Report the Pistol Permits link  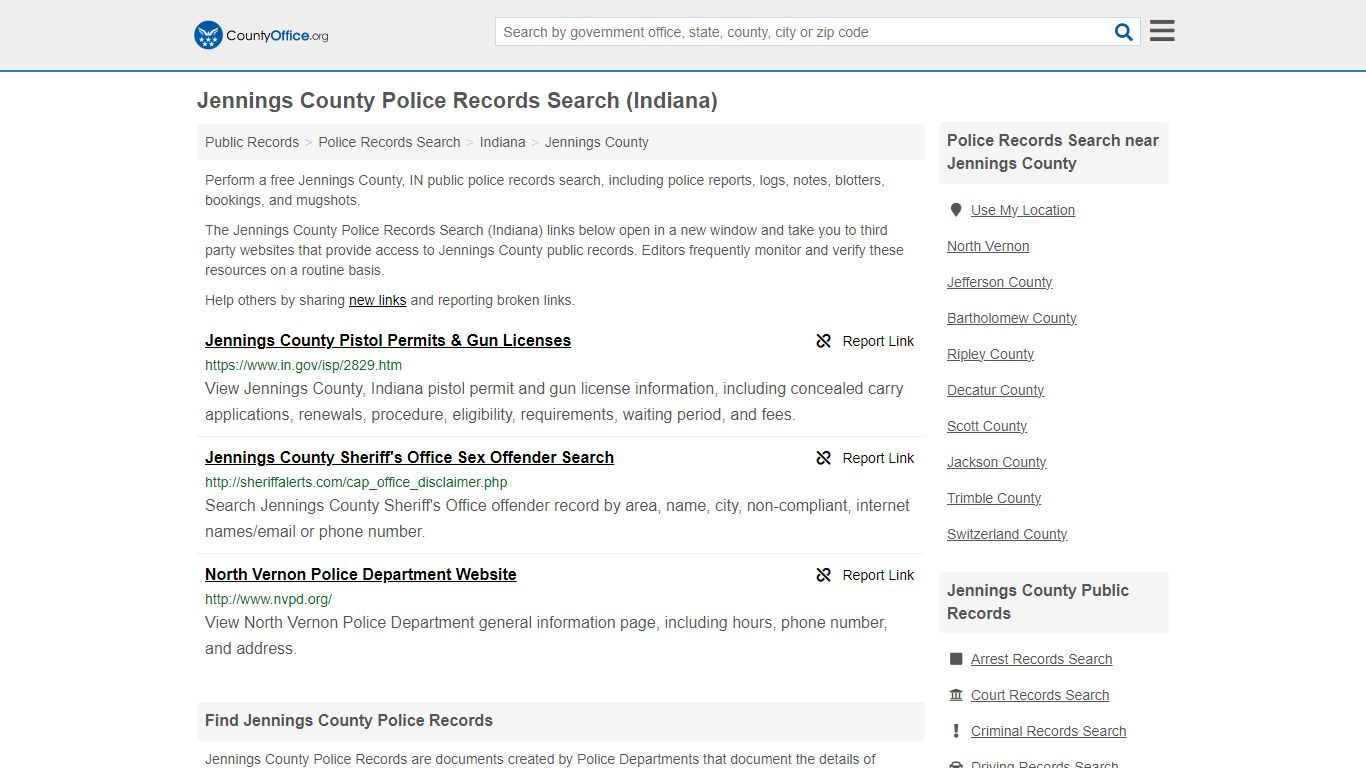coord(878,341)
